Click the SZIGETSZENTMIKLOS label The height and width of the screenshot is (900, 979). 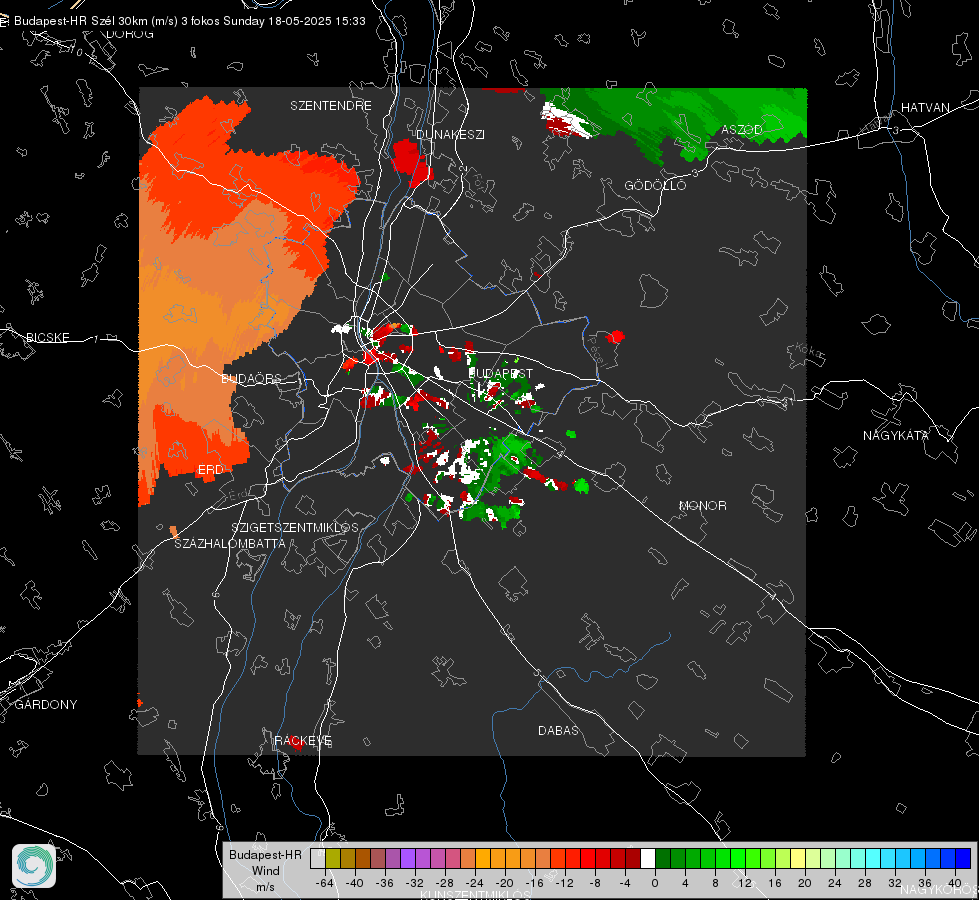tap(295, 528)
